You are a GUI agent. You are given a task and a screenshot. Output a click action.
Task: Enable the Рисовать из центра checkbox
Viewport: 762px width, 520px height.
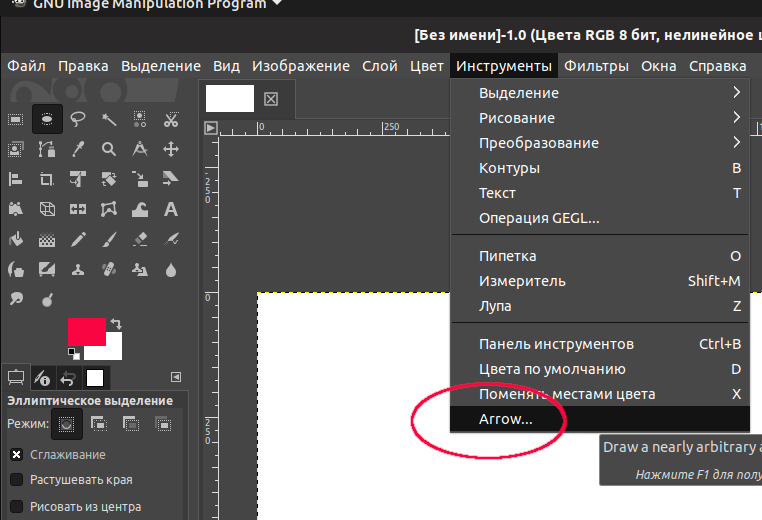pyautogui.click(x=17, y=506)
